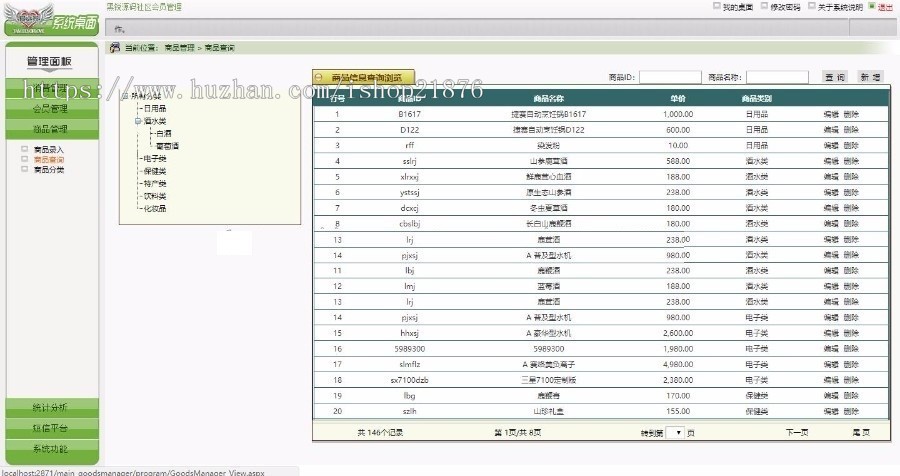Click the red 退出 logout link
Screen dimensions: 900x476
click(x=885, y=7)
